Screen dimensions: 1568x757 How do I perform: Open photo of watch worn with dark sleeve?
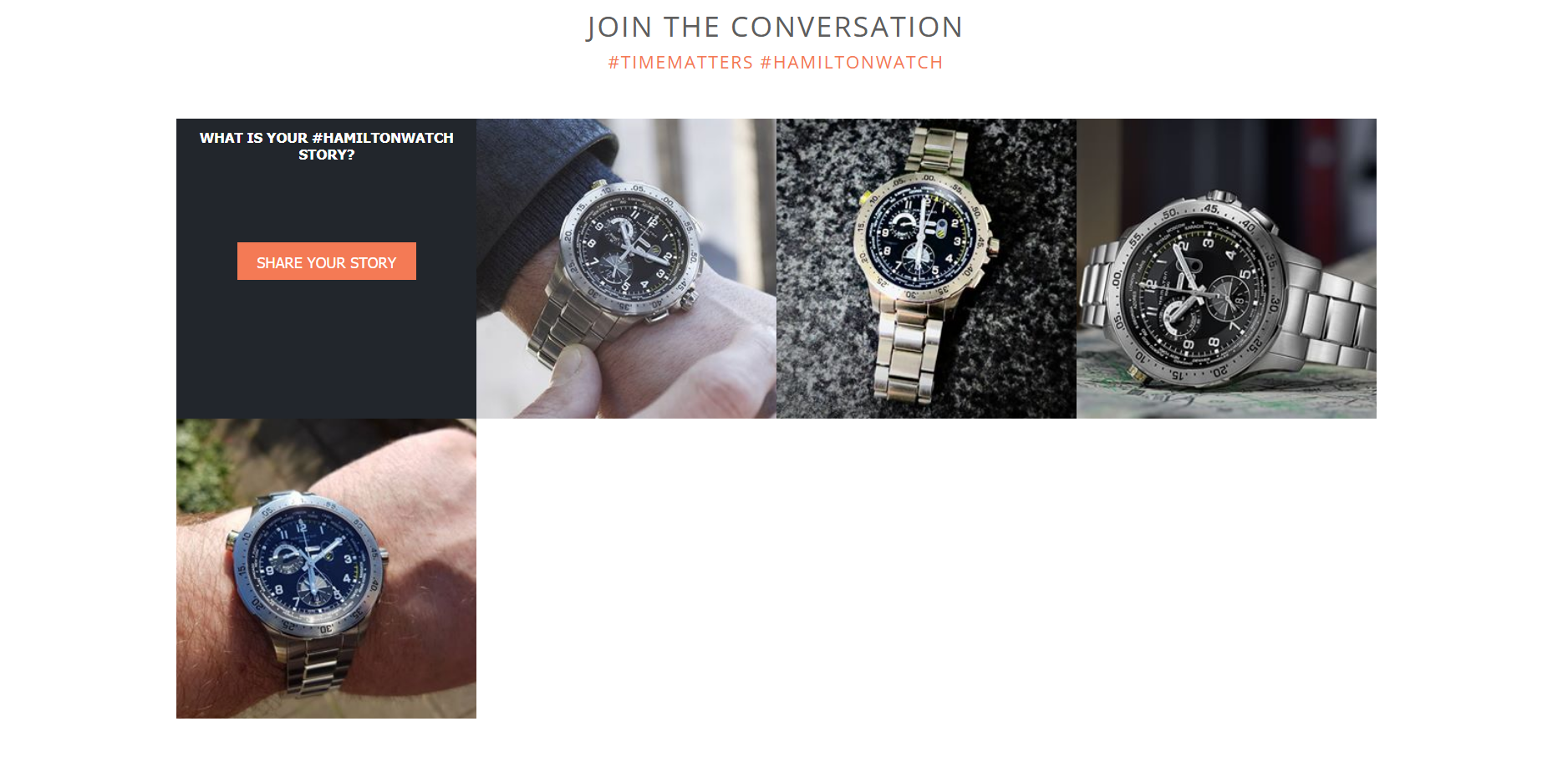pos(626,268)
